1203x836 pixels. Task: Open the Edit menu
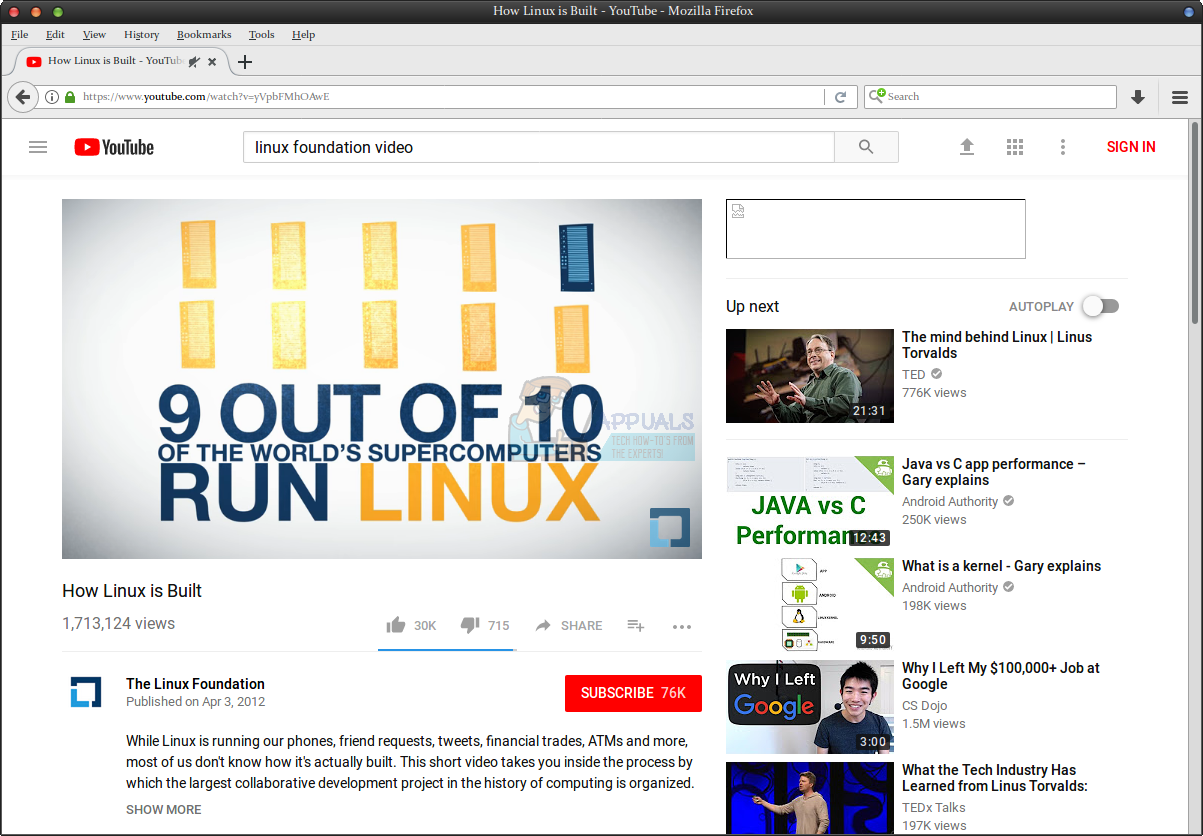[55, 34]
